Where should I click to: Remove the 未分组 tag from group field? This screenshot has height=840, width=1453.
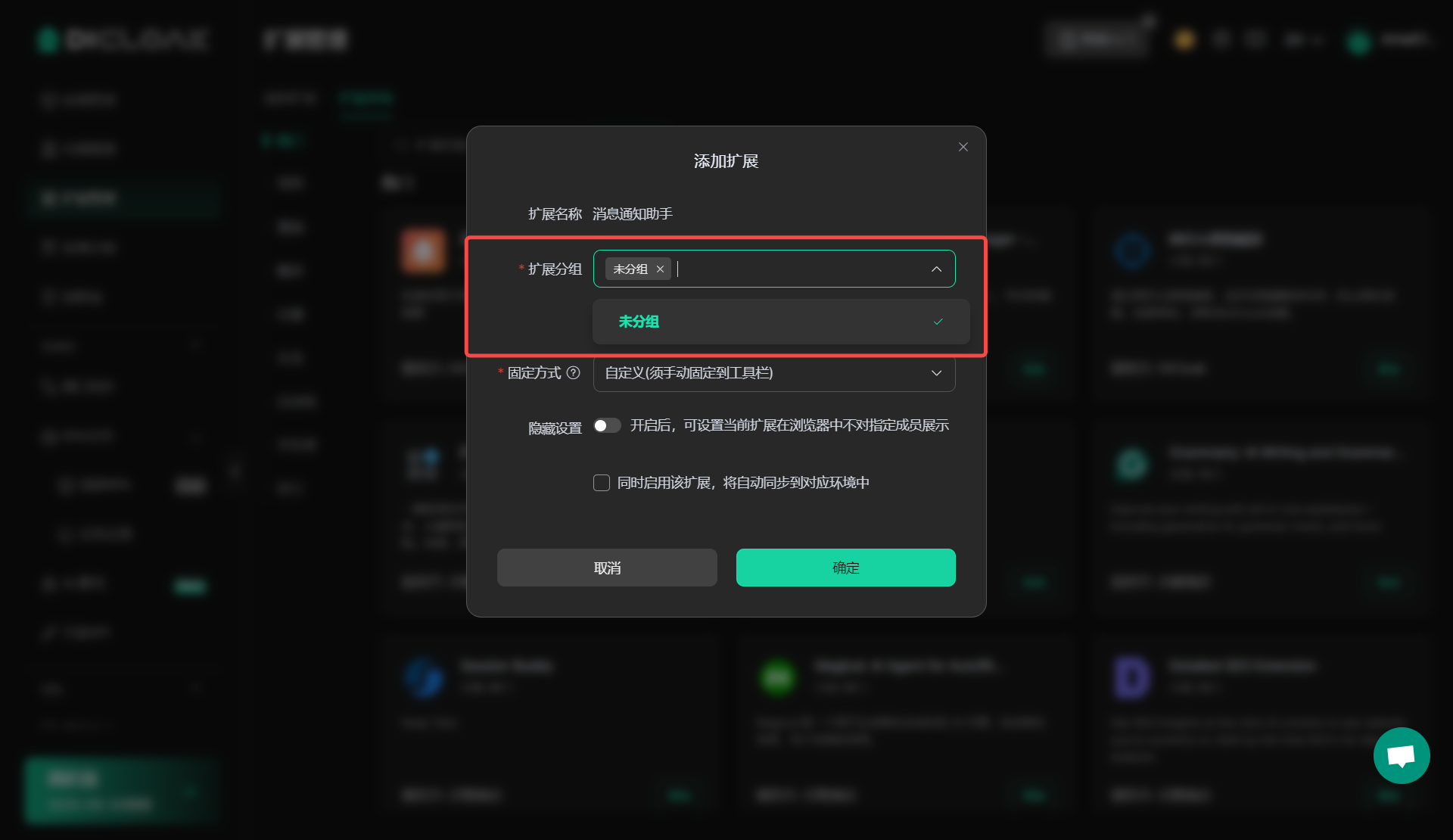click(660, 269)
